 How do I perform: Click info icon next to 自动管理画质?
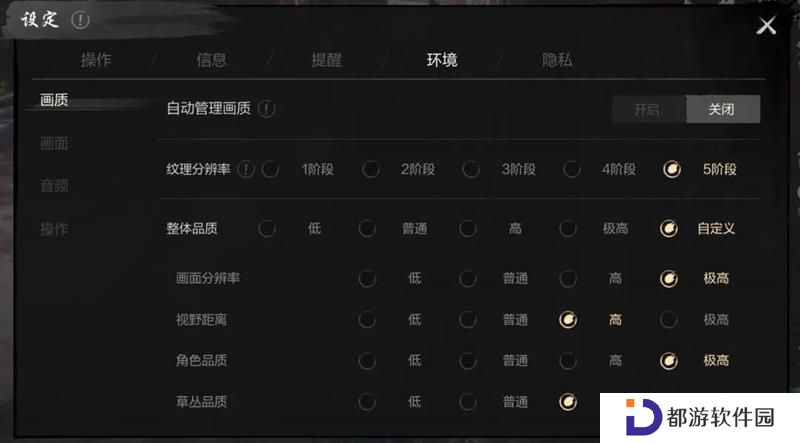(x=266, y=109)
